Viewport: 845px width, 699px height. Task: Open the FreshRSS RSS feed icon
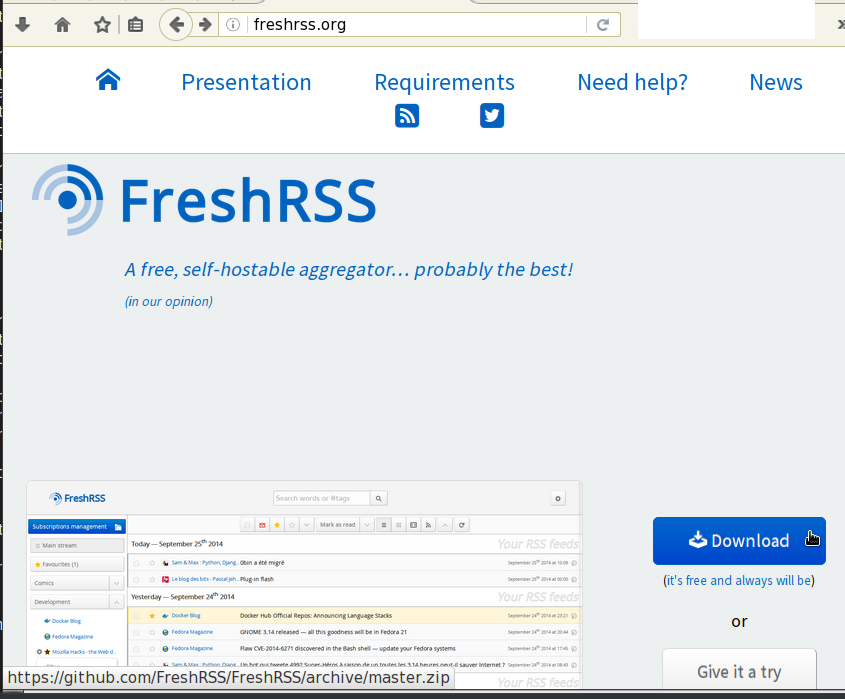pyautogui.click(x=407, y=116)
